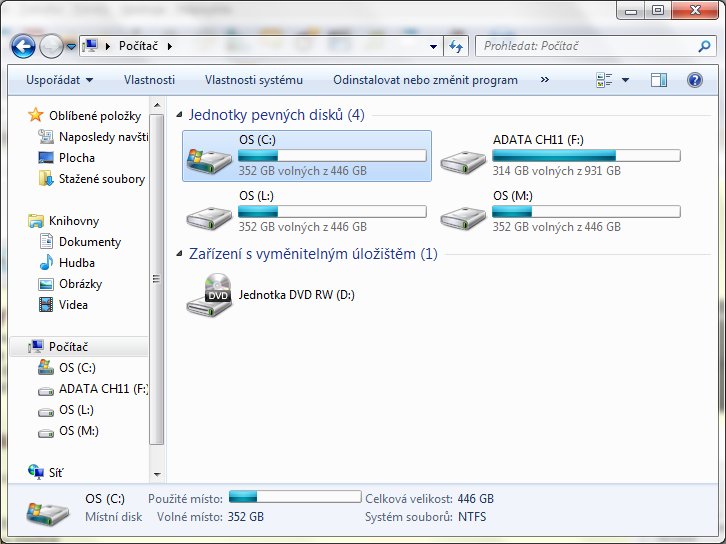Screen dimensions: 726x544
Task: Open Stažené soubory in favorites
Action: 101,179
